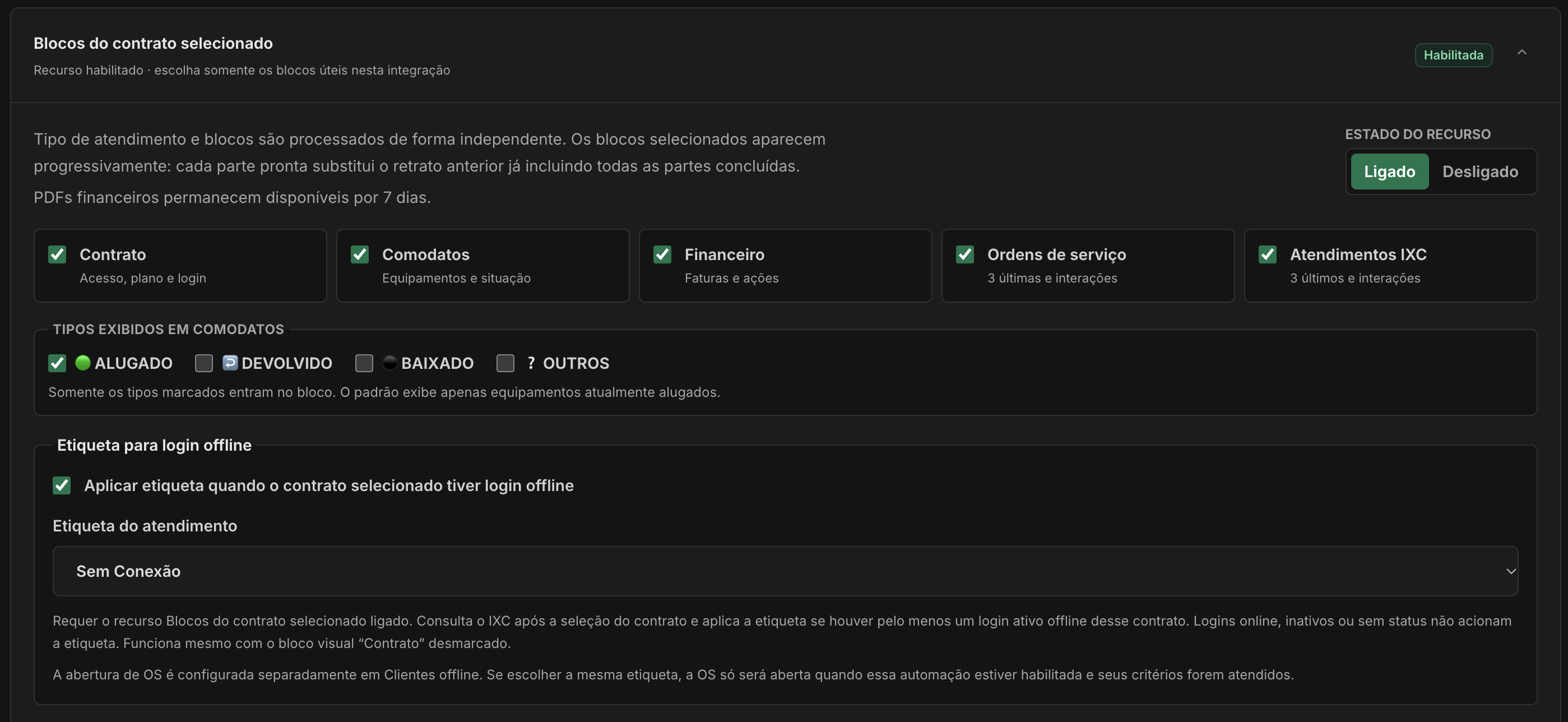Image resolution: width=1568 pixels, height=722 pixels.
Task: Click the Financeiro card title
Action: tap(725, 254)
